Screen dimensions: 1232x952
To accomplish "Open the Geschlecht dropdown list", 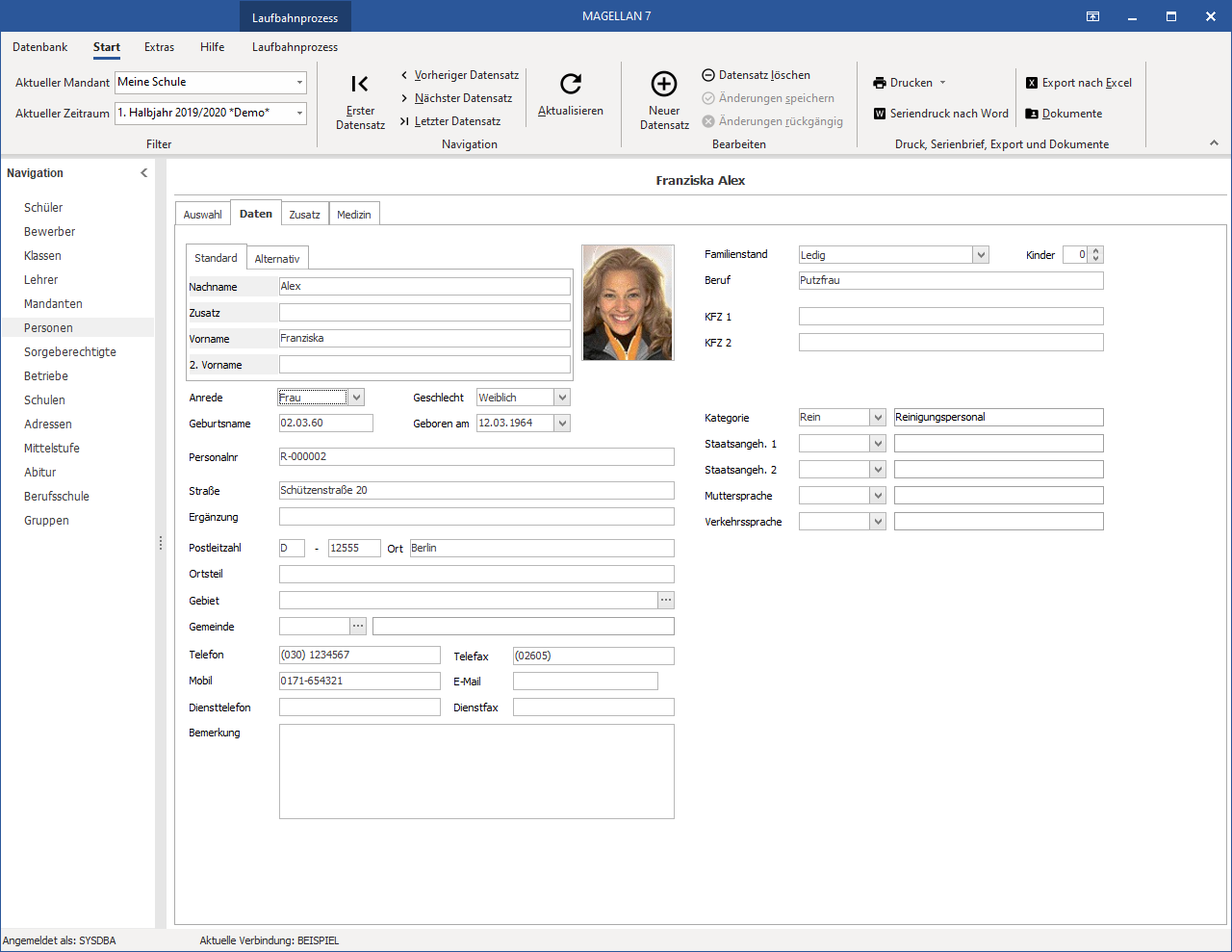I will click(x=563, y=398).
